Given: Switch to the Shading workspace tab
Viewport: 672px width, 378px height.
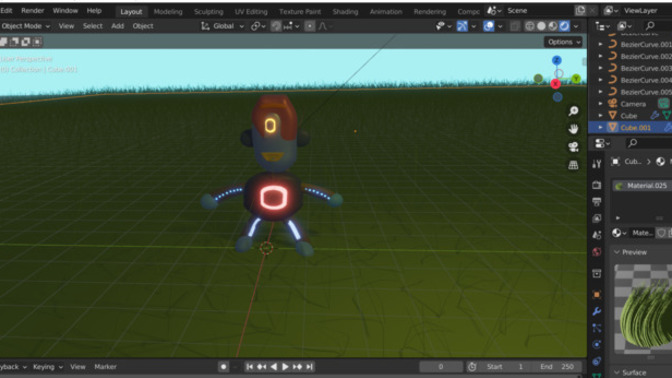Looking at the screenshot, I should [345, 12].
